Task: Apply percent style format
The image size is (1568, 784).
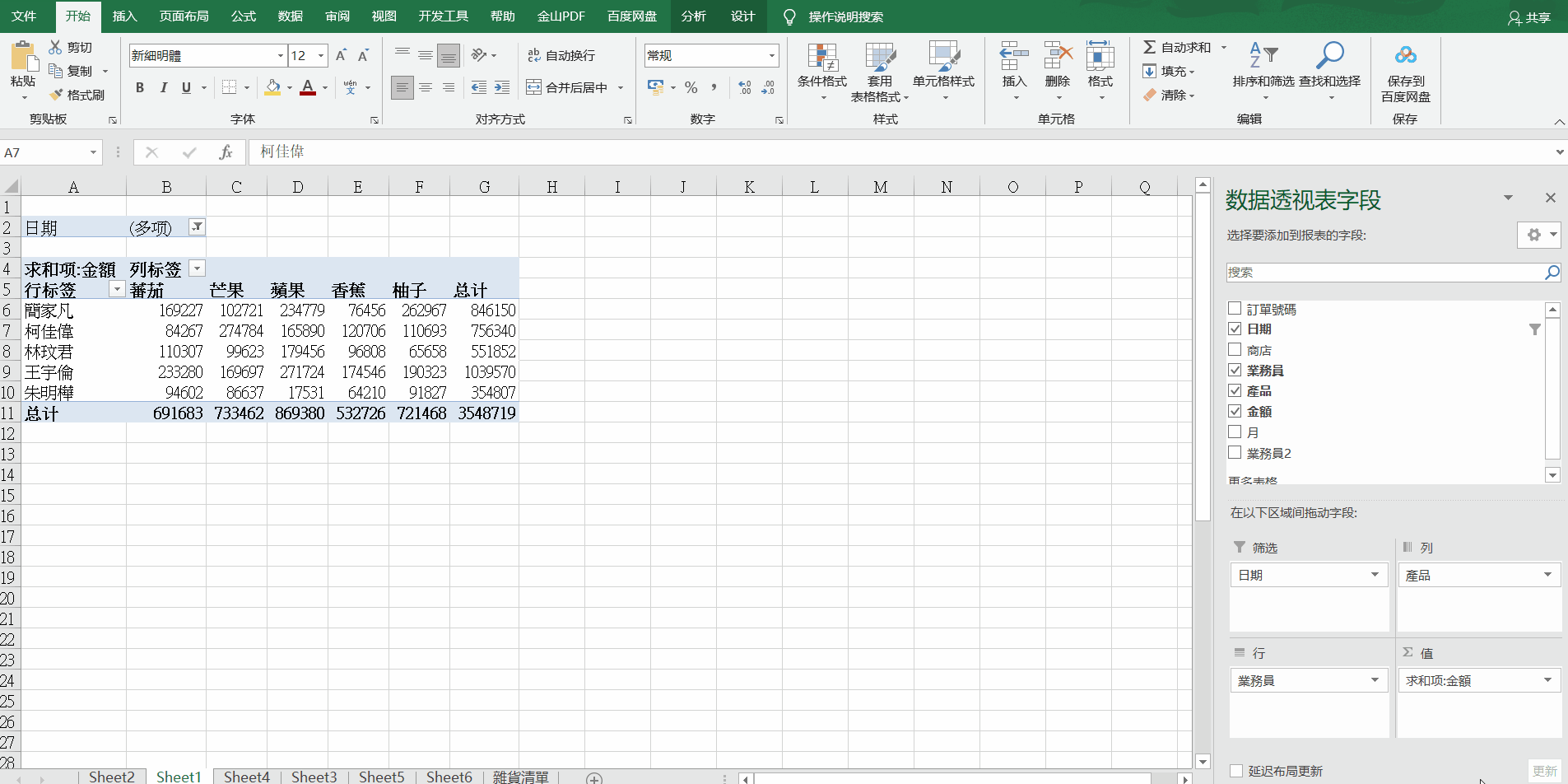Action: click(x=691, y=87)
